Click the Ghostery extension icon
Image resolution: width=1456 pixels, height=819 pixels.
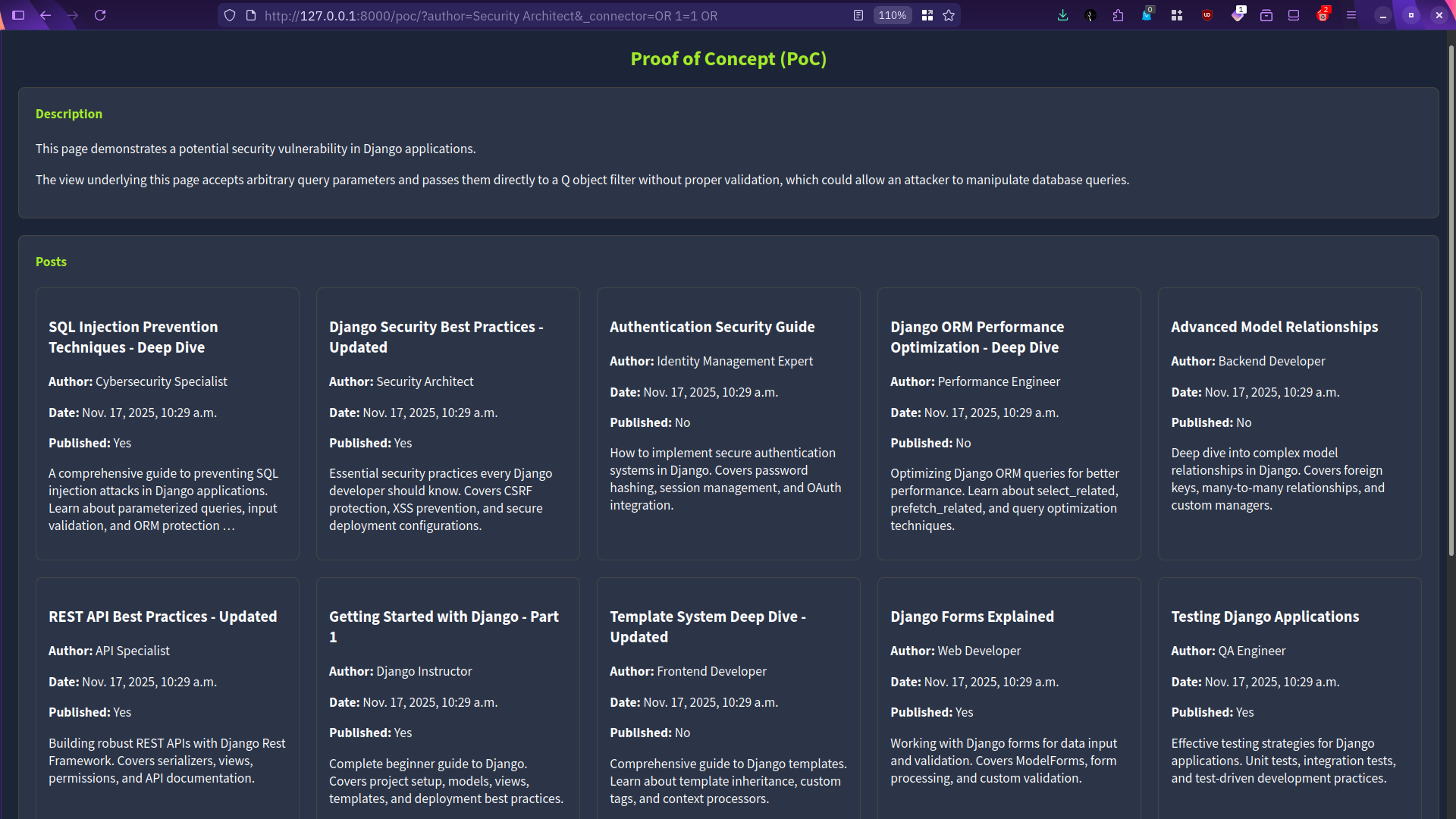point(1147,15)
